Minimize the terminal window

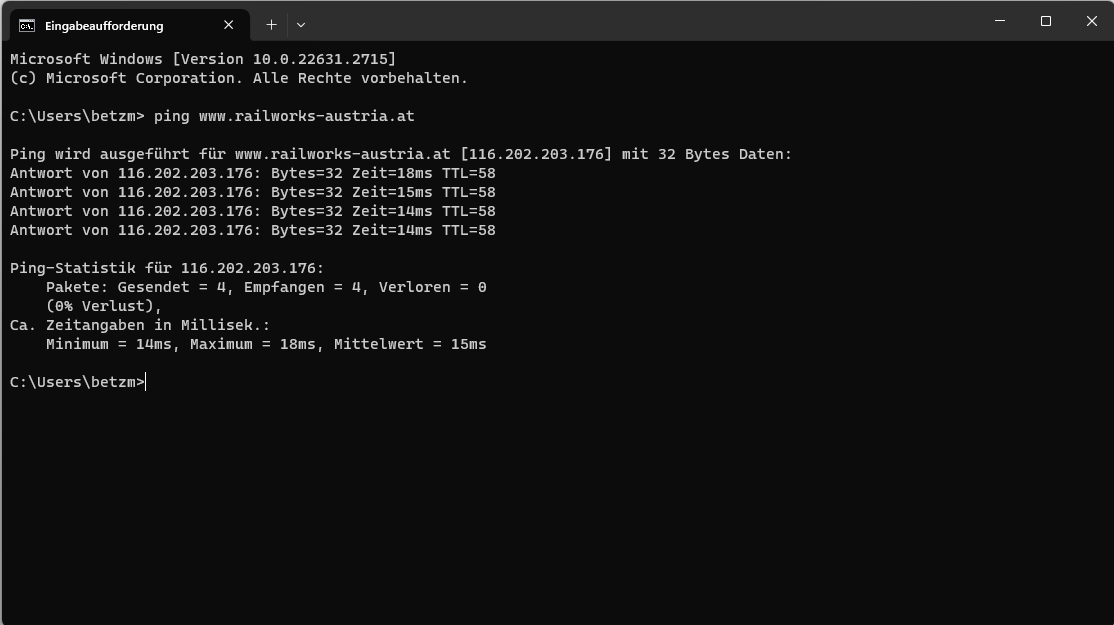pyautogui.click(x=1000, y=21)
